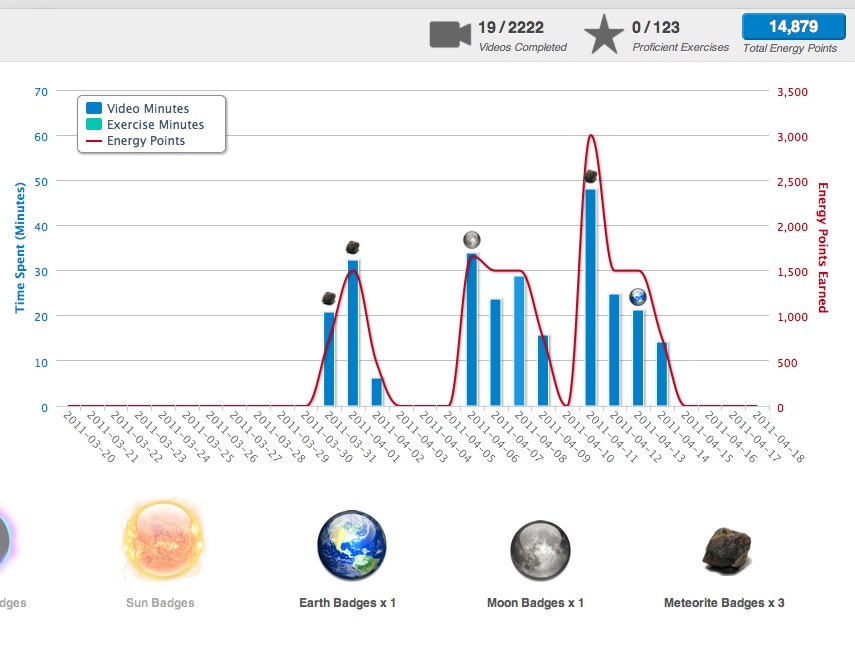Toggle Exercise Minutes series in legend
Viewport: 855px width, 646px height.
tap(155, 125)
